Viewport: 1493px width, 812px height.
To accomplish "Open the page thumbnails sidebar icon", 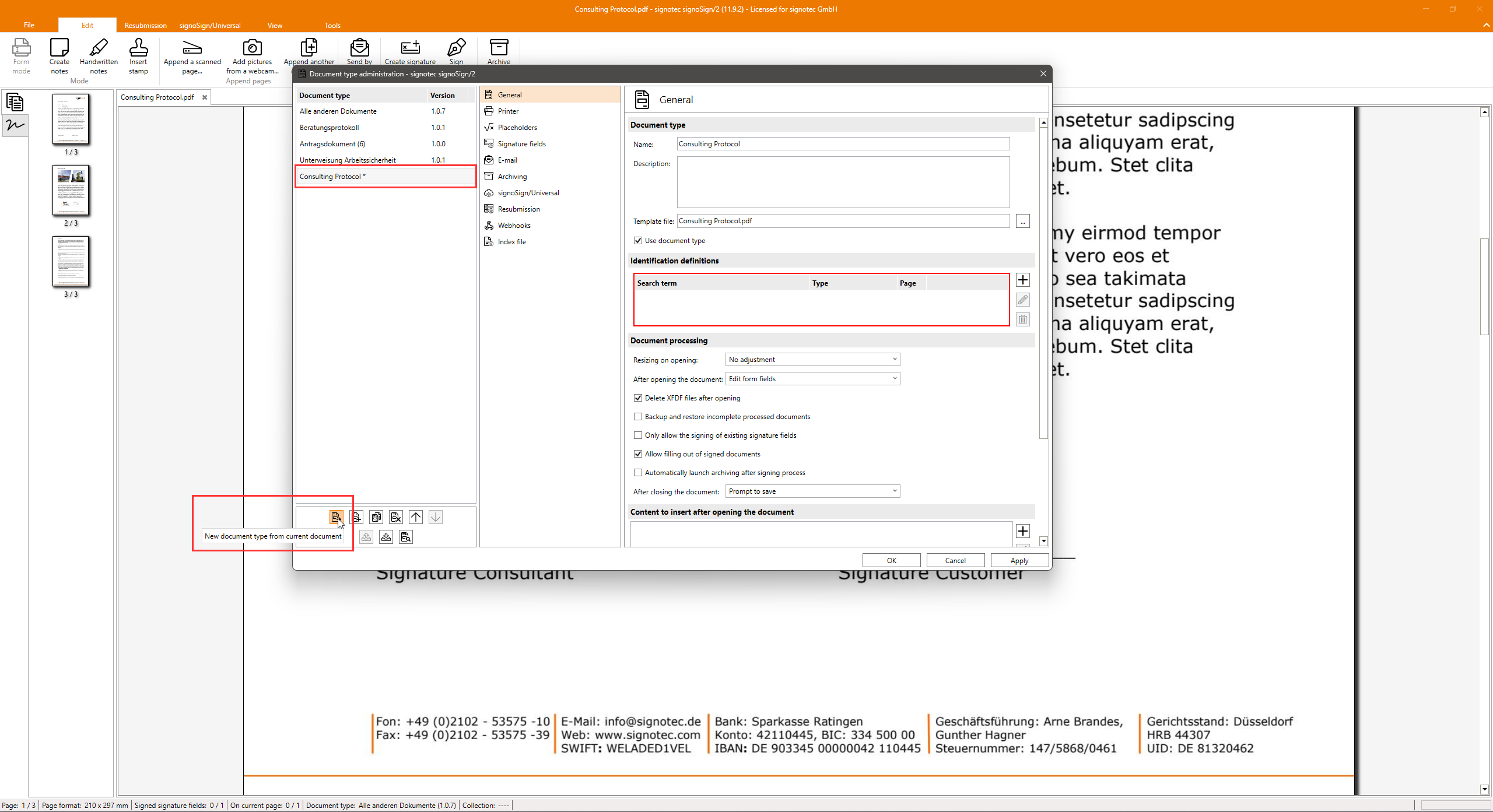I will point(15,102).
